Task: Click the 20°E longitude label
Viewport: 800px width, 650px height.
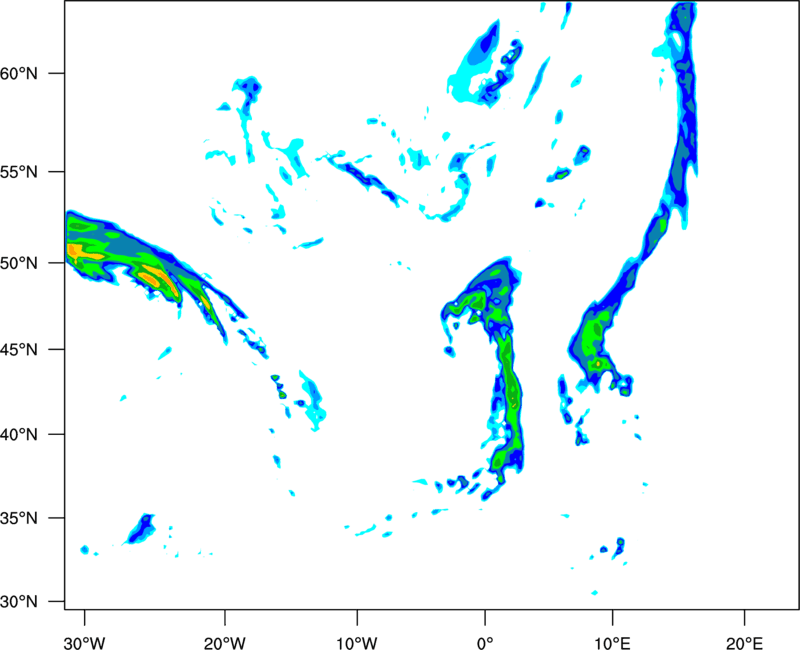Action: coord(744,643)
